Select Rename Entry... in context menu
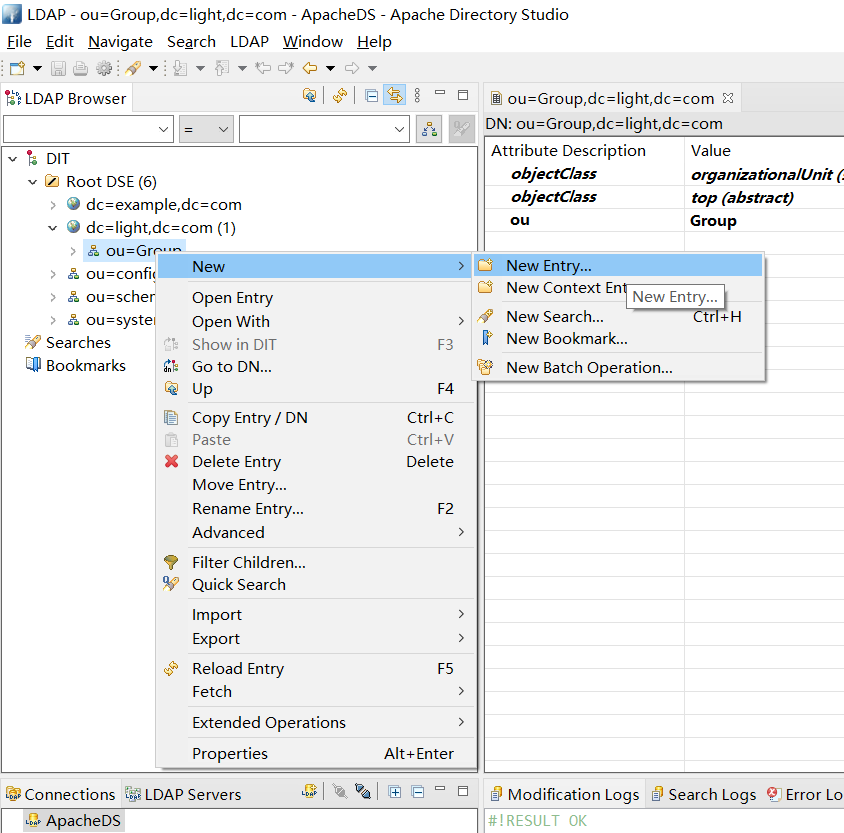The width and height of the screenshot is (844, 833). click(247, 509)
